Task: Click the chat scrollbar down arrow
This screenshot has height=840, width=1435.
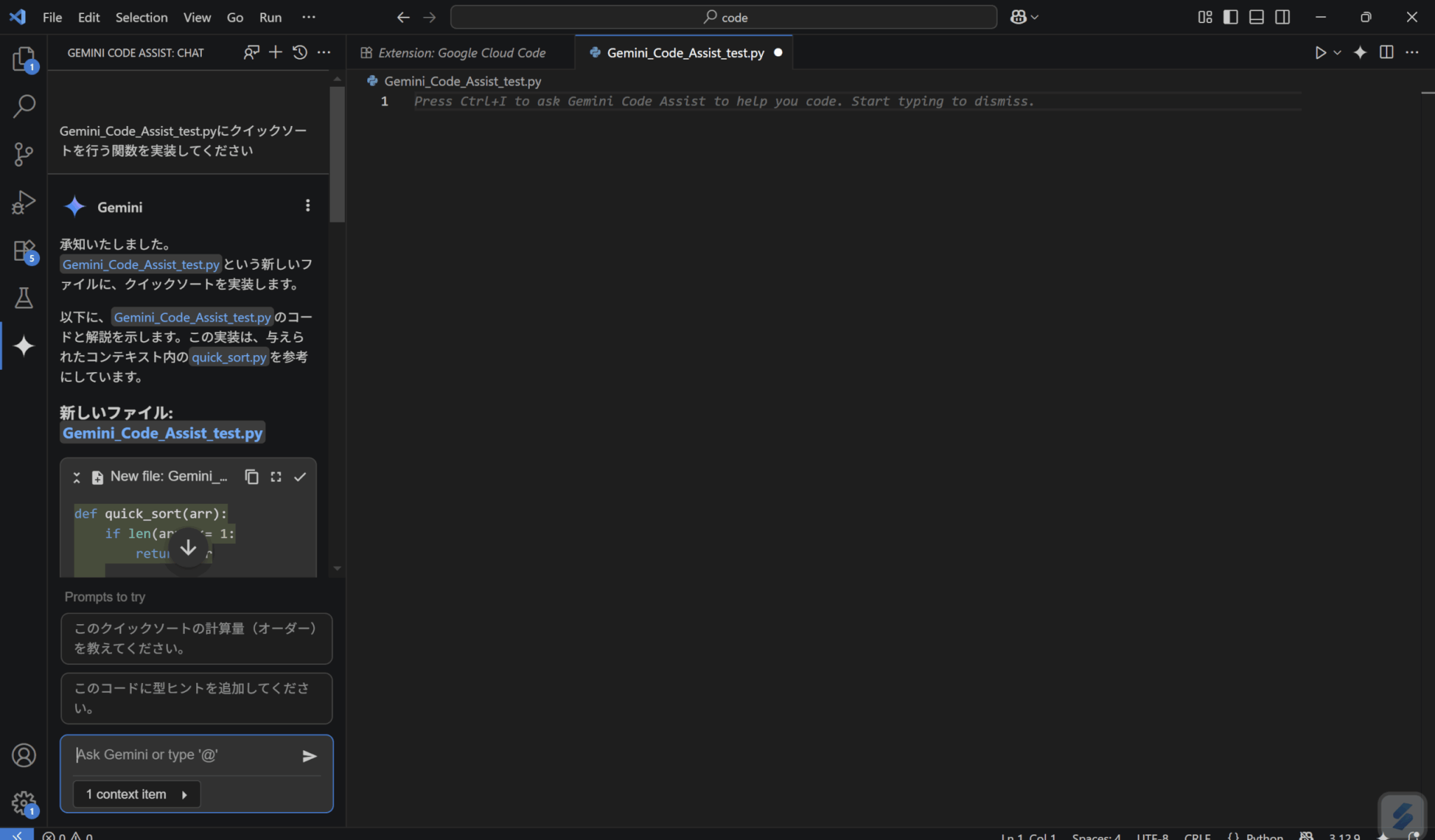Action: pos(337,568)
